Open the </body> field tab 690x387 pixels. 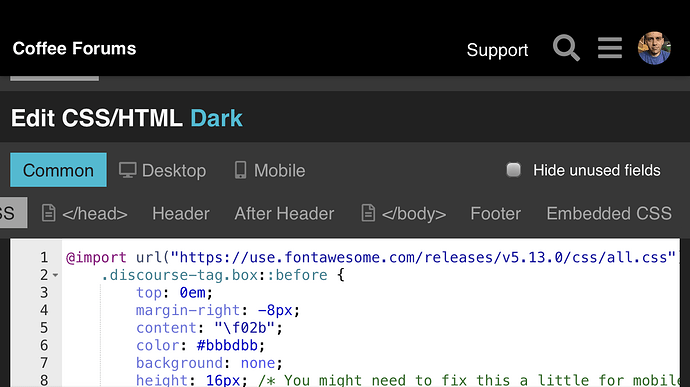pyautogui.click(x=404, y=214)
